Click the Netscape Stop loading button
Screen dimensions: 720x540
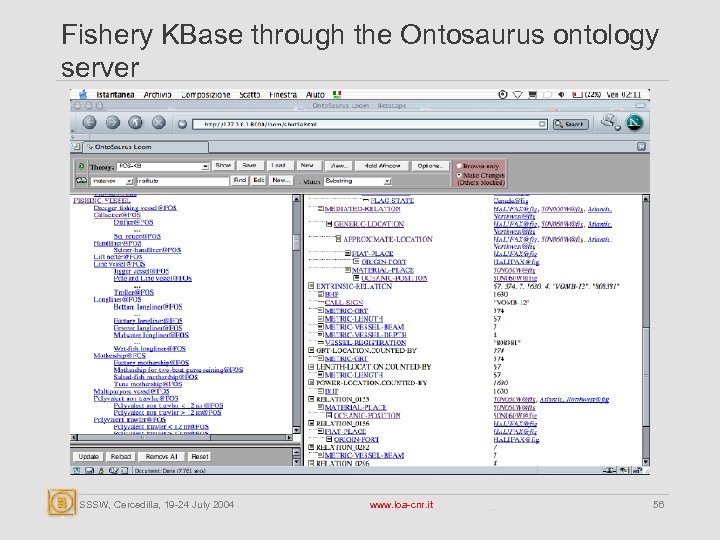pyautogui.click(x=158, y=123)
